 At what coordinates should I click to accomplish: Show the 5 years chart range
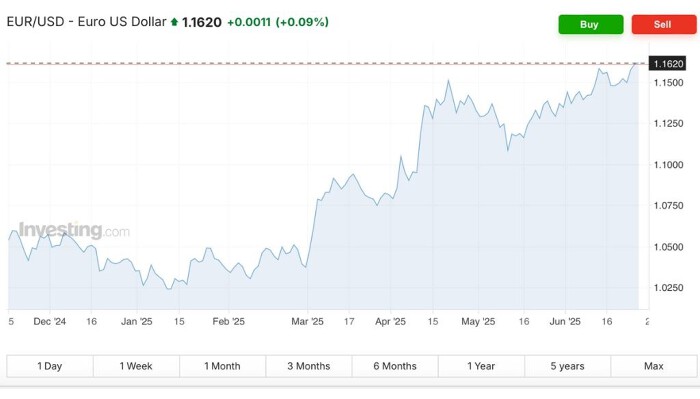pos(567,366)
